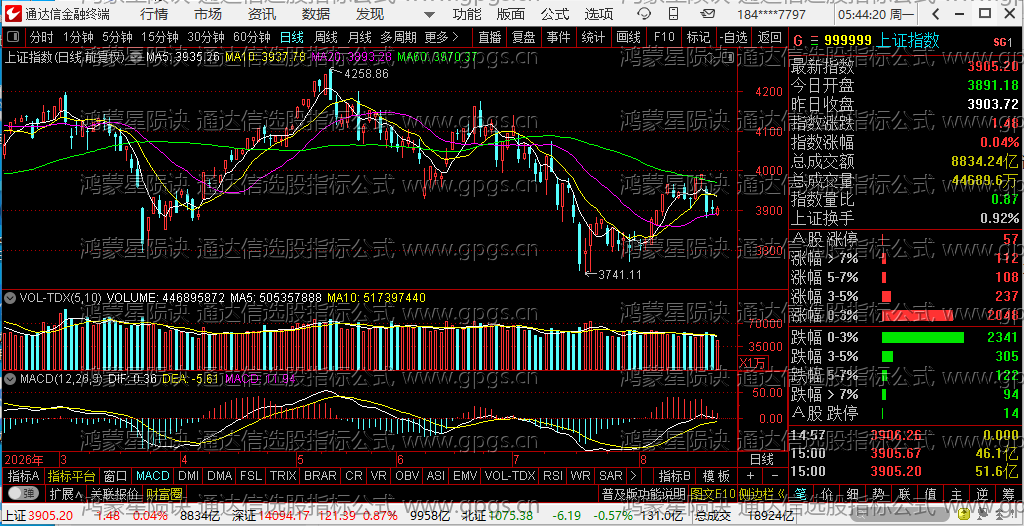Toggle the VOL-TDX panel round collapse button

coord(10,298)
